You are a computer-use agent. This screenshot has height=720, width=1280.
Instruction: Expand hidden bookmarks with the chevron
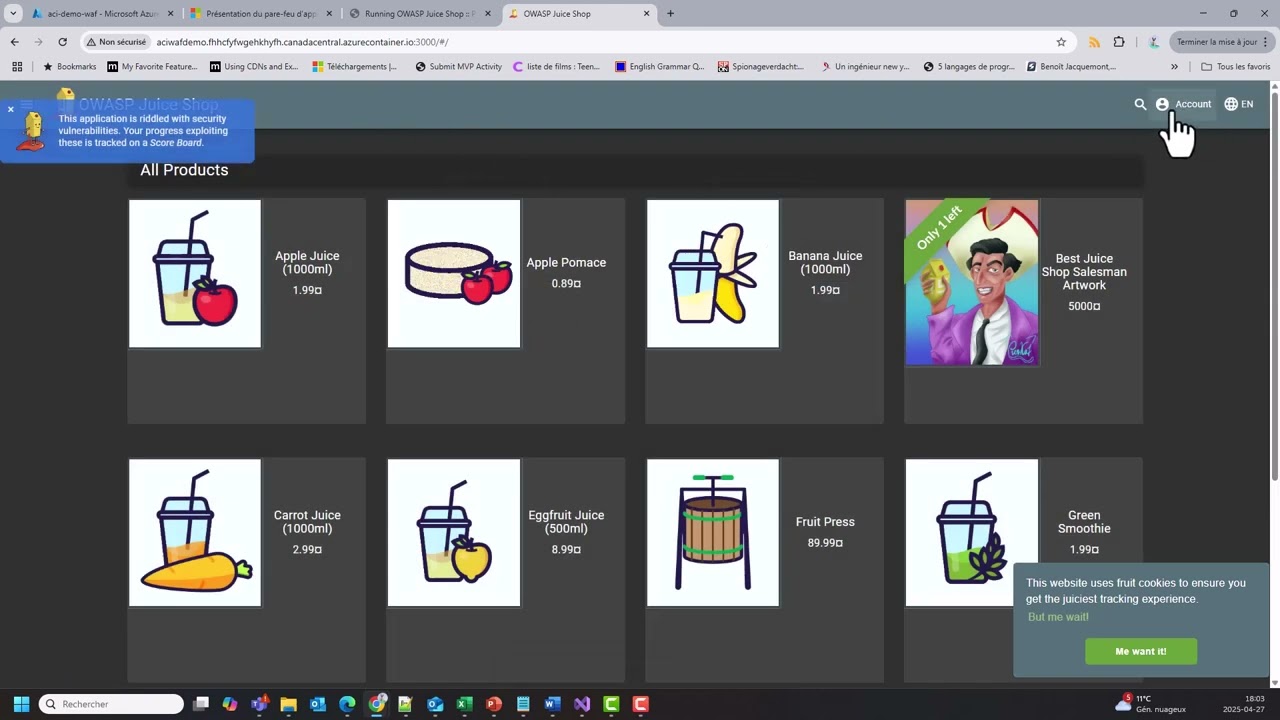tap(1174, 67)
